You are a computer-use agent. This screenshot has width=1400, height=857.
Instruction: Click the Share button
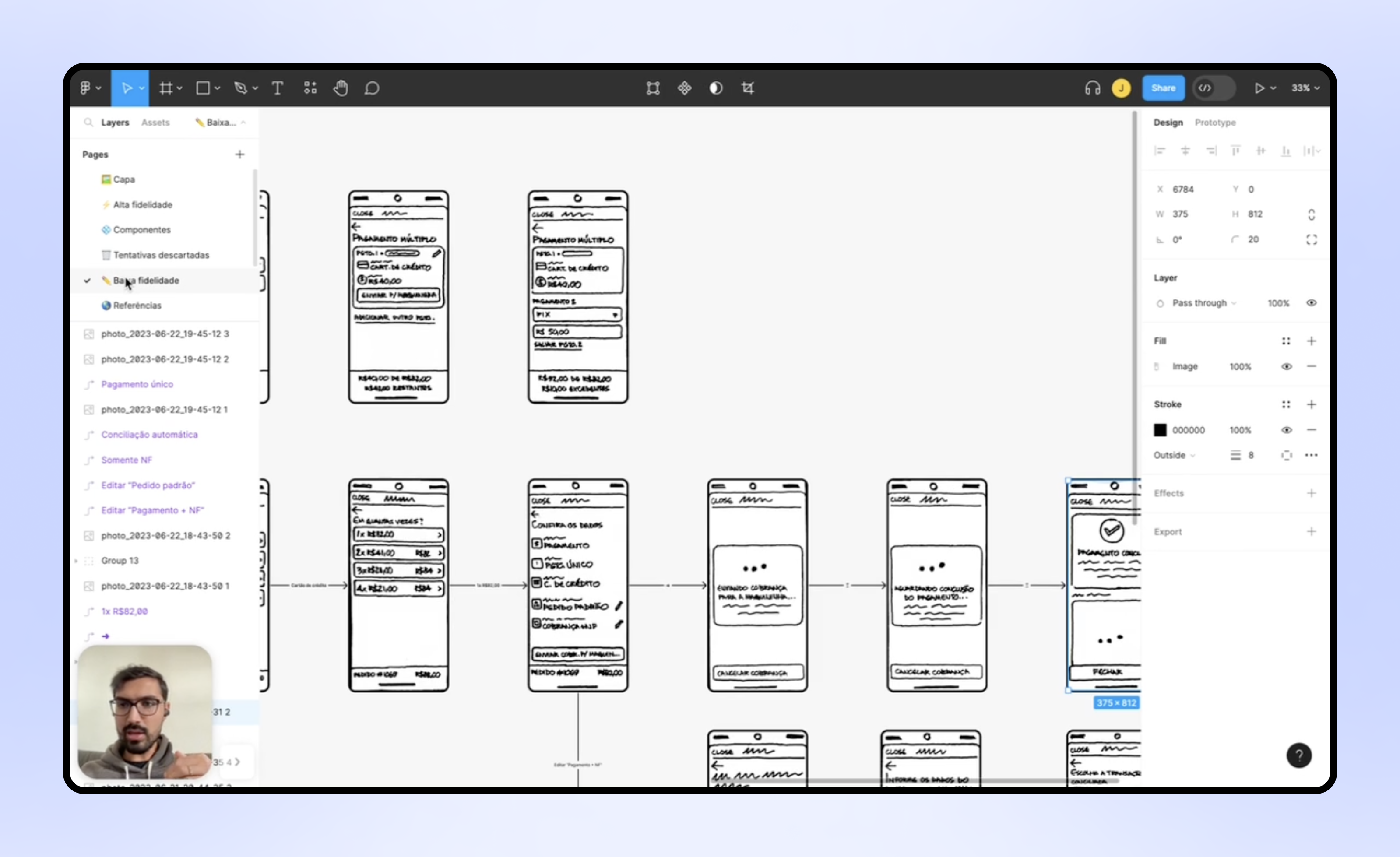1163,88
